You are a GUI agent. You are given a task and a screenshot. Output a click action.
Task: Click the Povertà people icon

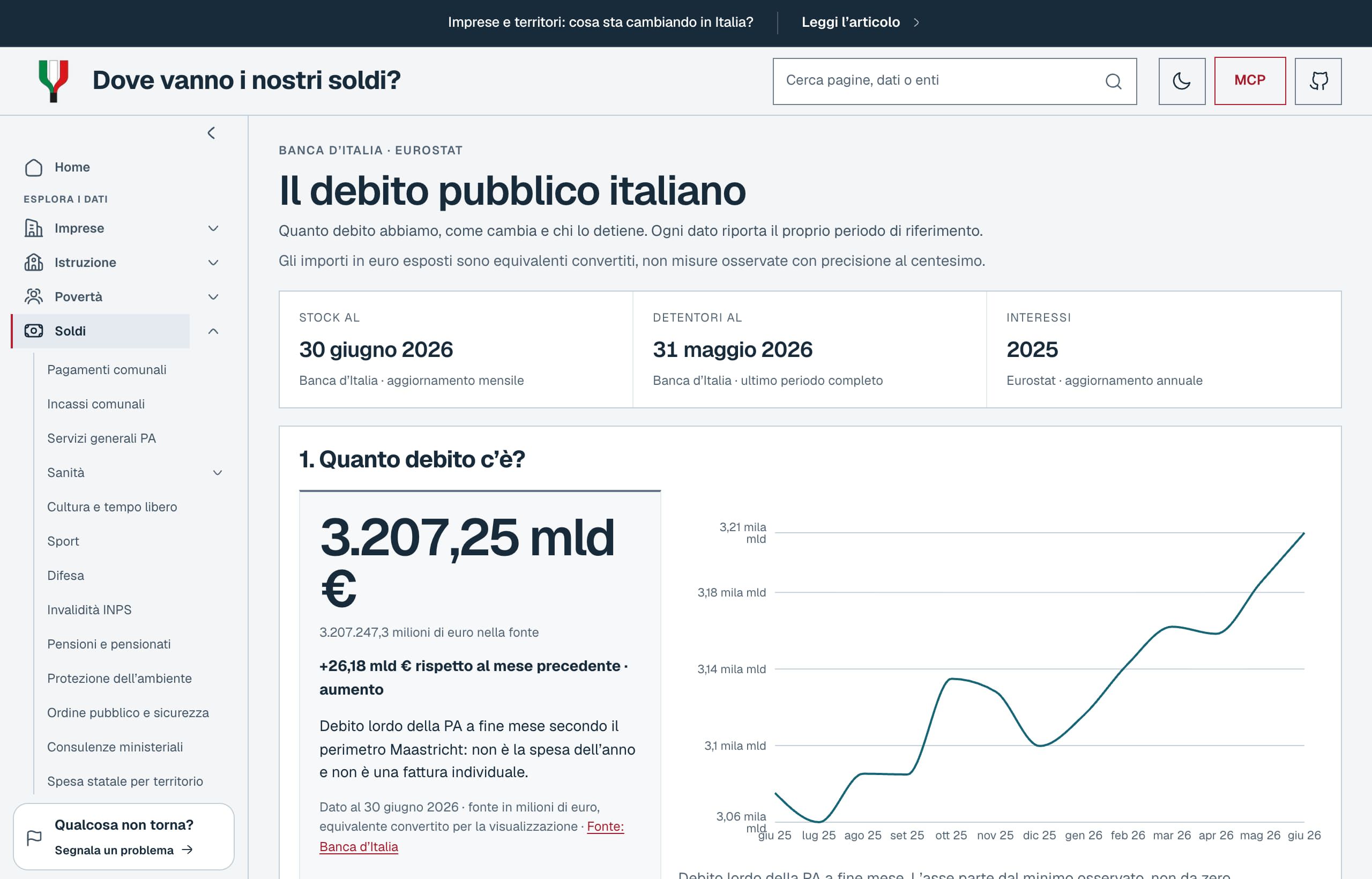point(34,297)
